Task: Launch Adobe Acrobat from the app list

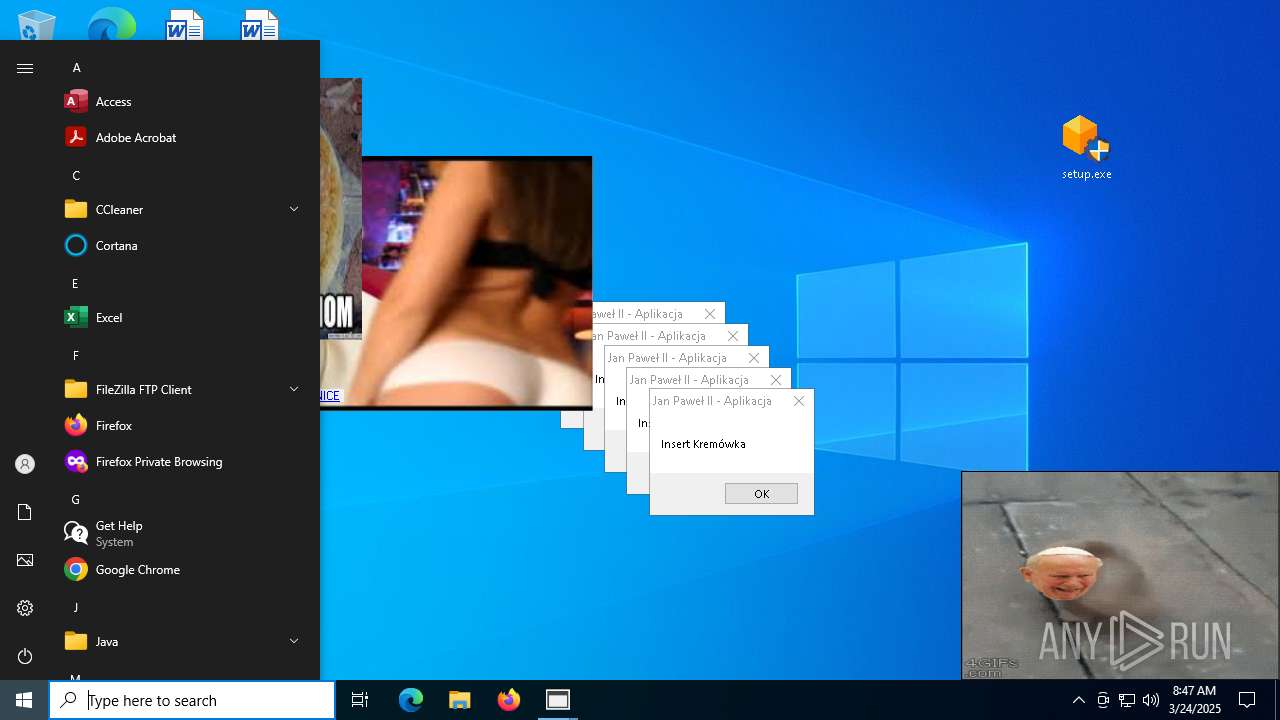Action: 181,138
